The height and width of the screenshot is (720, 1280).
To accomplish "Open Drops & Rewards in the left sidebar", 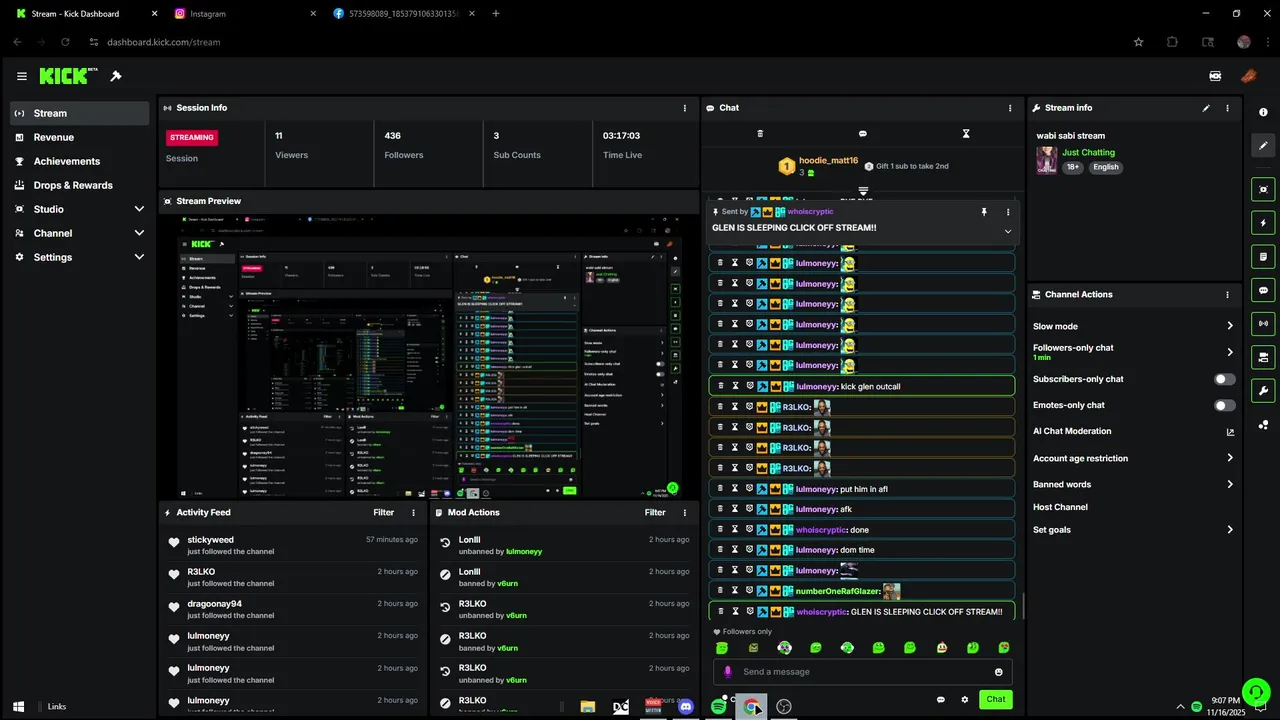I will coord(79,185).
